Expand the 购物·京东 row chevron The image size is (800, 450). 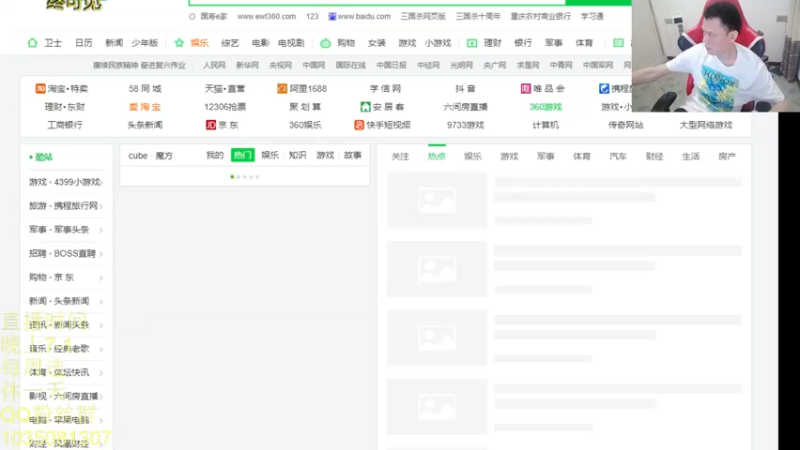101,278
